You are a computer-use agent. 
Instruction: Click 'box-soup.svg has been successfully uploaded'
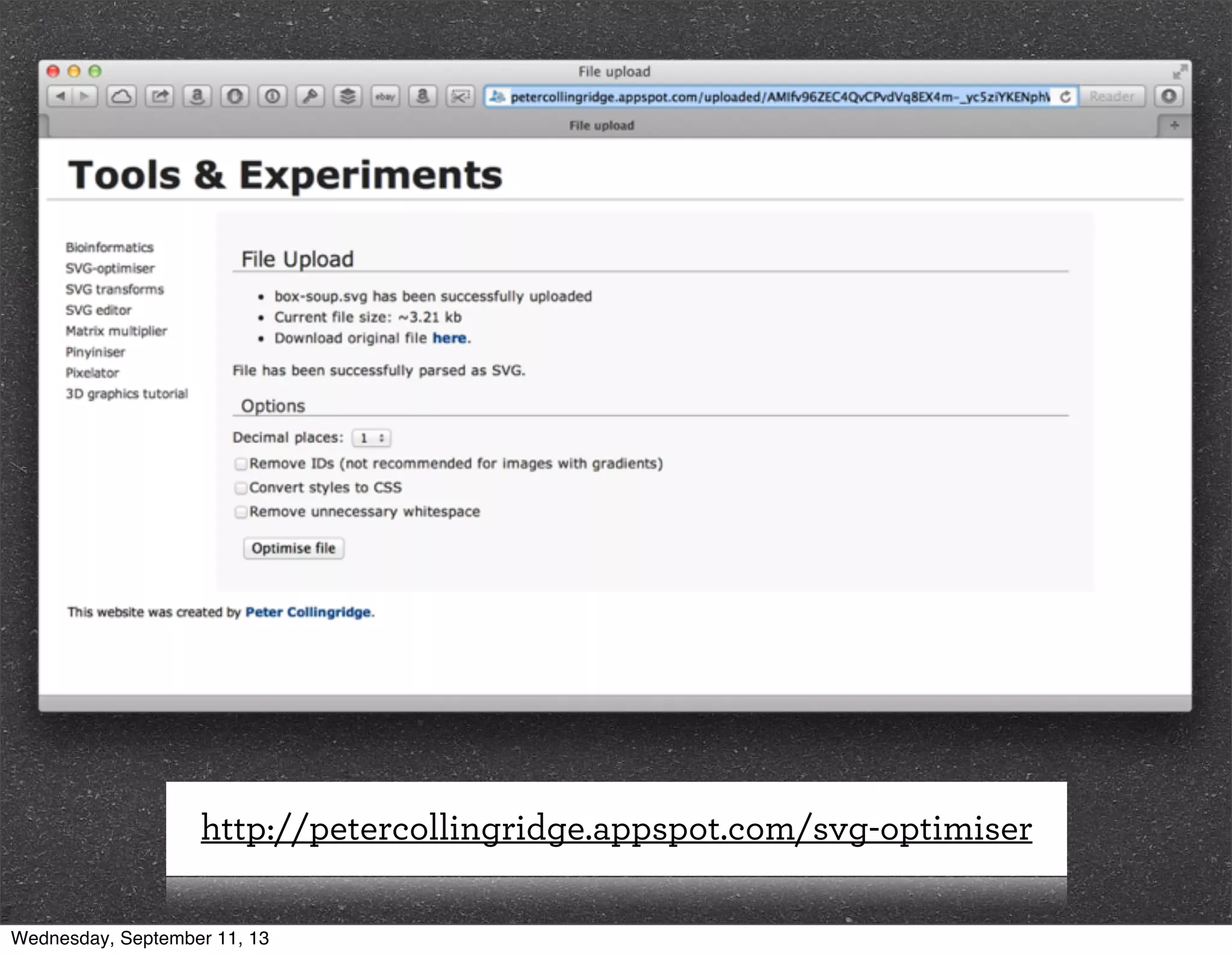[x=433, y=296]
